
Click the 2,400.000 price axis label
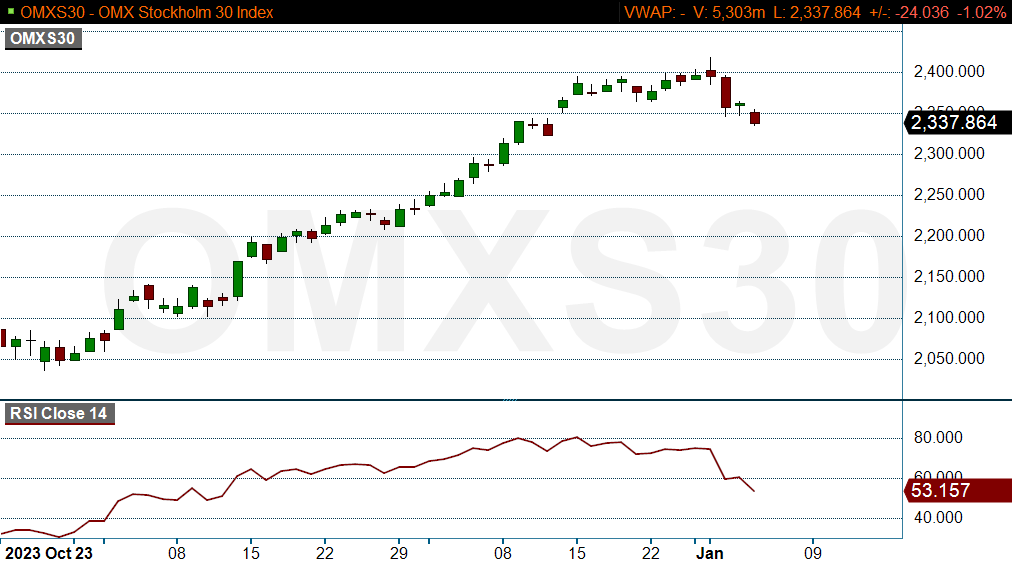tap(949, 72)
